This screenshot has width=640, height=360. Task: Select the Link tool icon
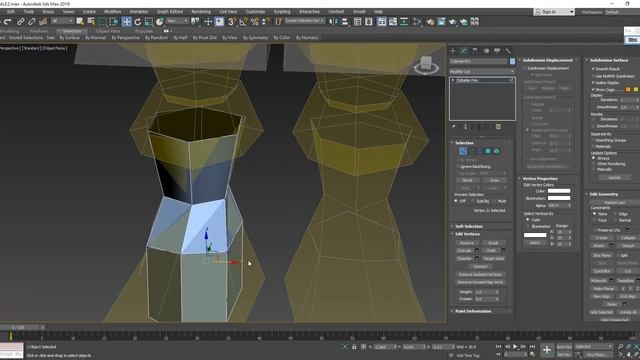[x=21, y=22]
